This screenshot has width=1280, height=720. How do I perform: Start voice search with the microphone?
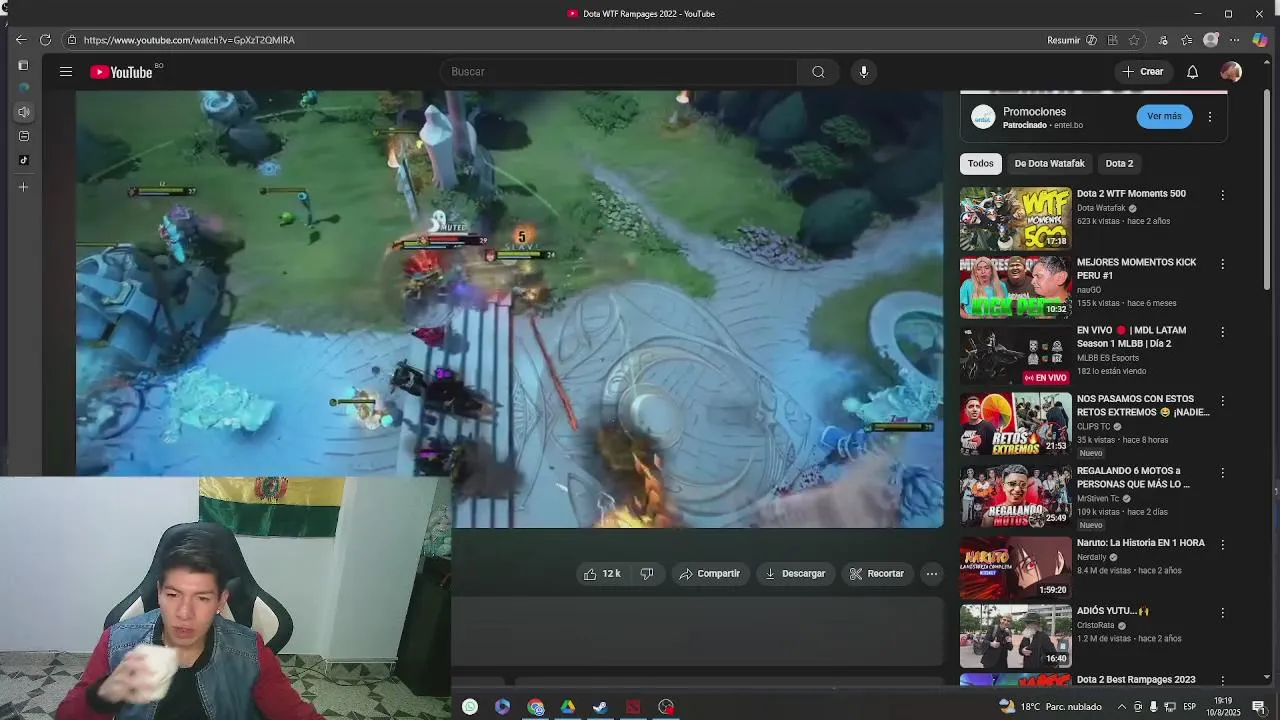point(864,72)
